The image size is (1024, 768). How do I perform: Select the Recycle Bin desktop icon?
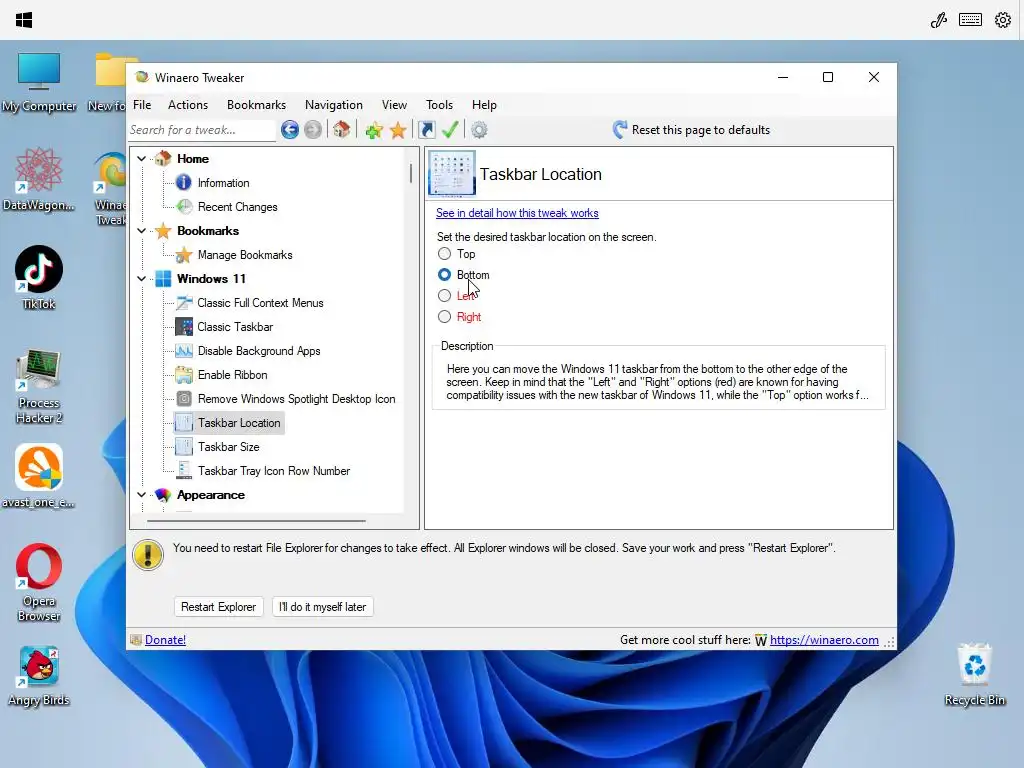pyautogui.click(x=974, y=675)
